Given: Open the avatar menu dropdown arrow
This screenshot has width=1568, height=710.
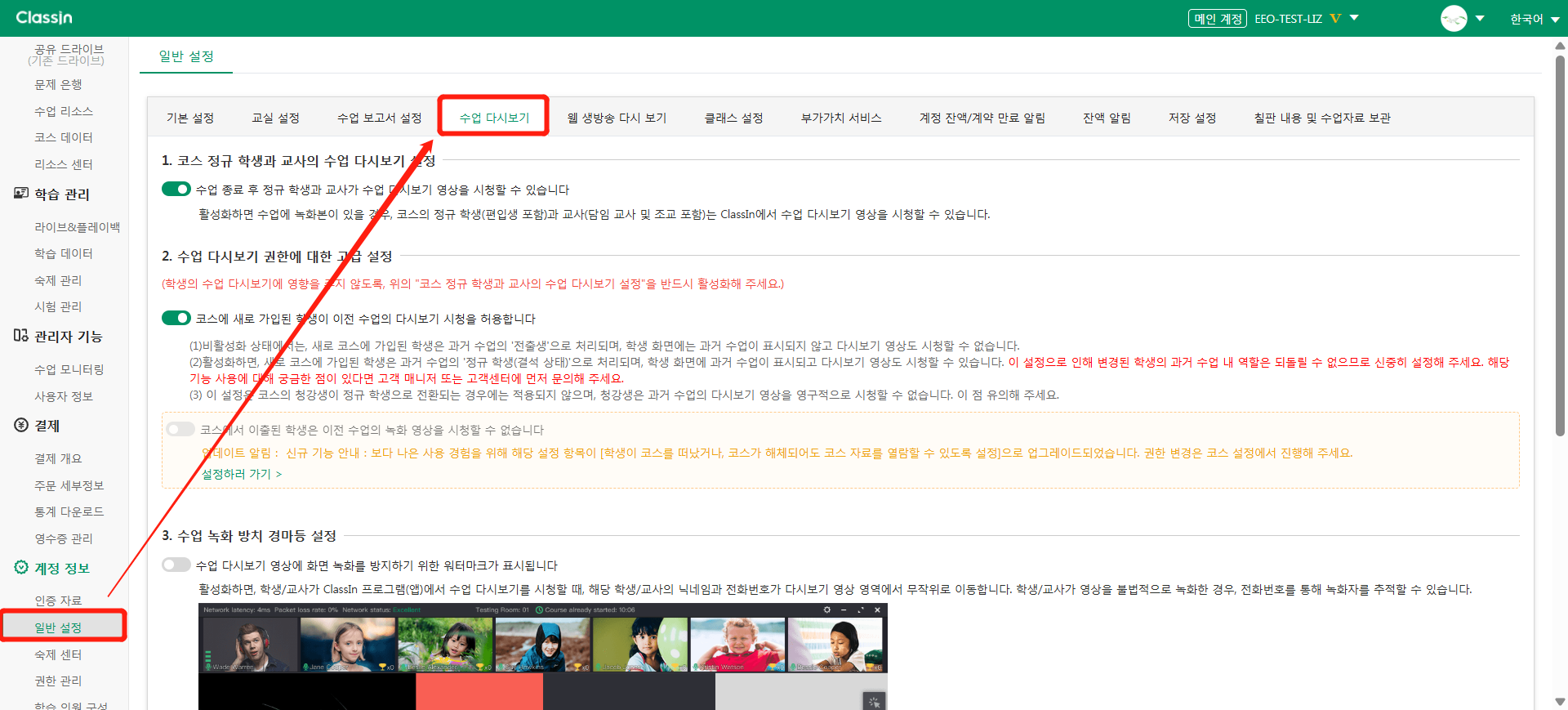Looking at the screenshot, I should (1479, 18).
